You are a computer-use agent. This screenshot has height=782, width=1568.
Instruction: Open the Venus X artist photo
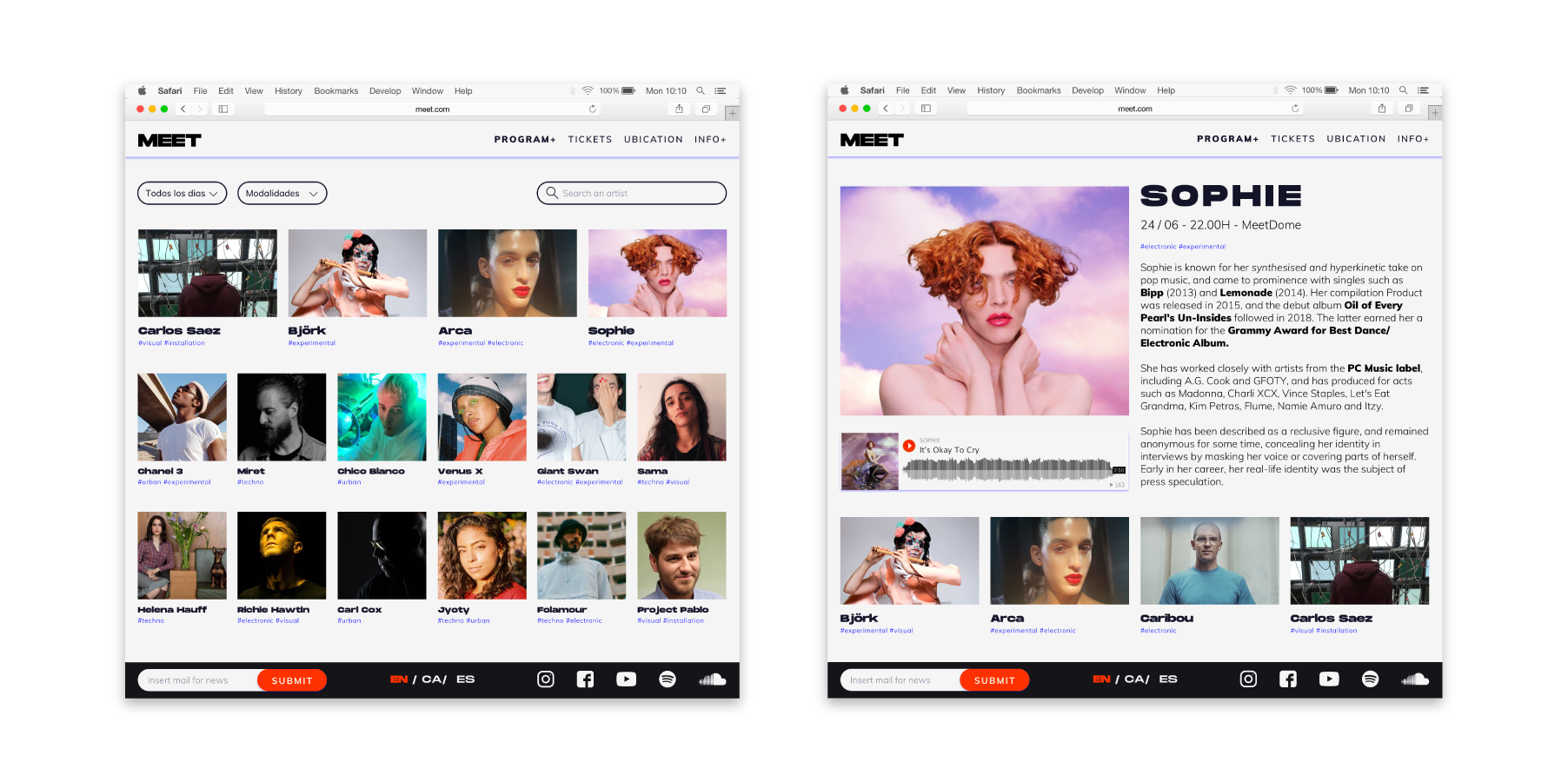pyautogui.click(x=482, y=417)
